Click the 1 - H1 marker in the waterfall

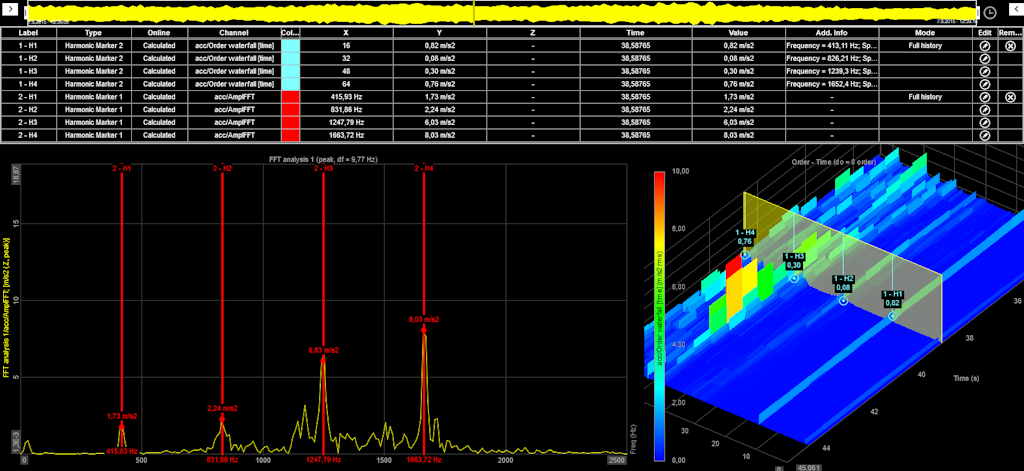(892, 316)
